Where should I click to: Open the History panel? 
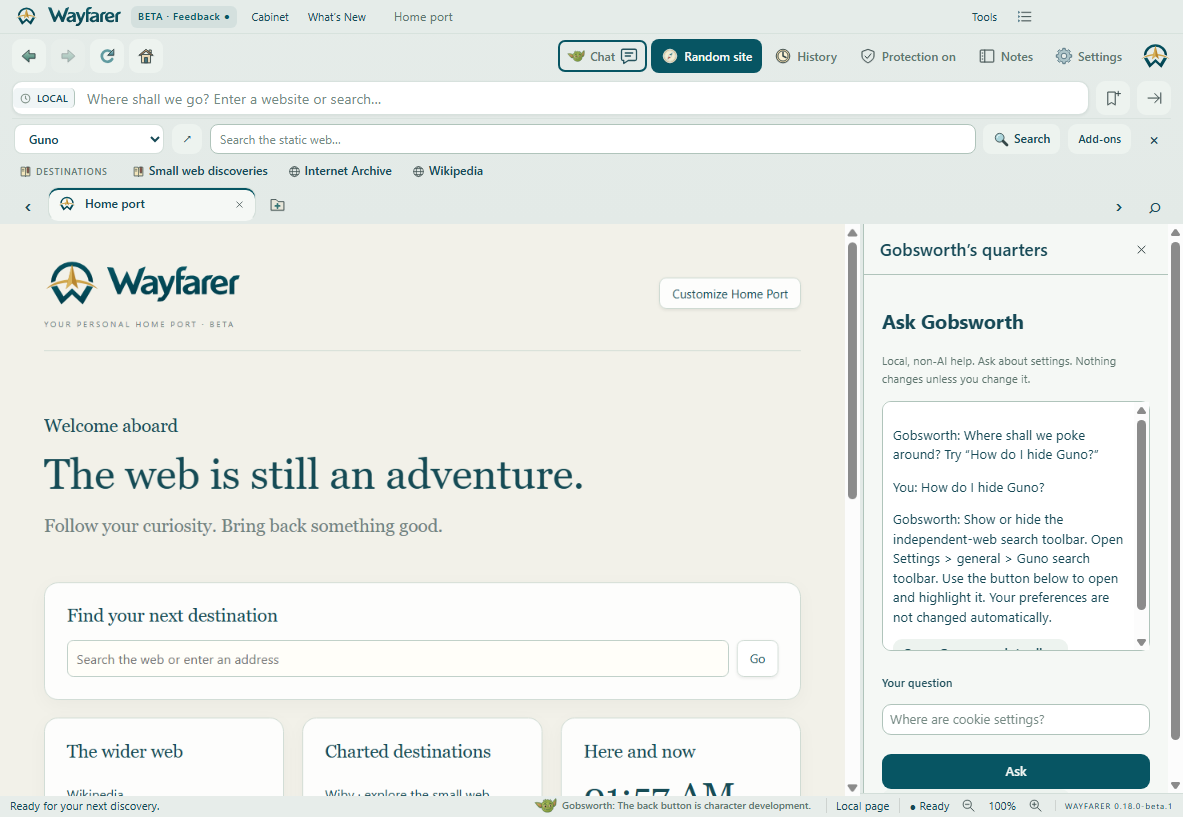pos(807,57)
